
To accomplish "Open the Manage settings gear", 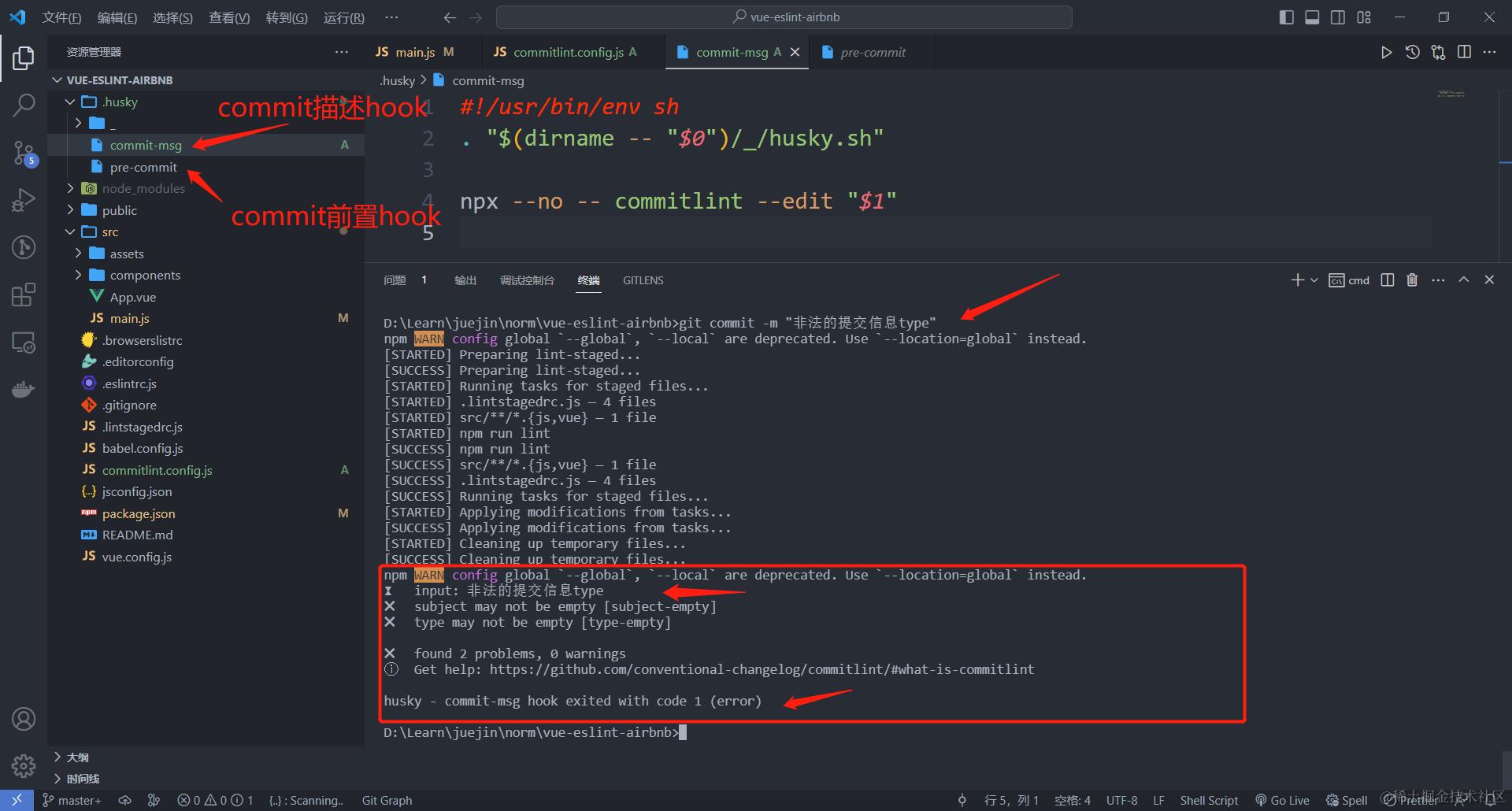I will tap(24, 766).
